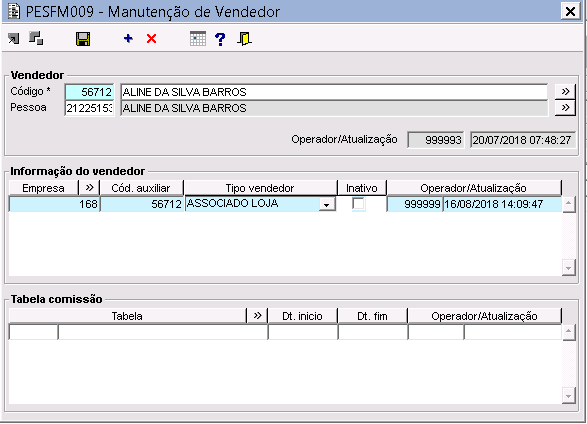Exit form with the yellow door icon
The width and height of the screenshot is (587, 424).
tap(244, 39)
